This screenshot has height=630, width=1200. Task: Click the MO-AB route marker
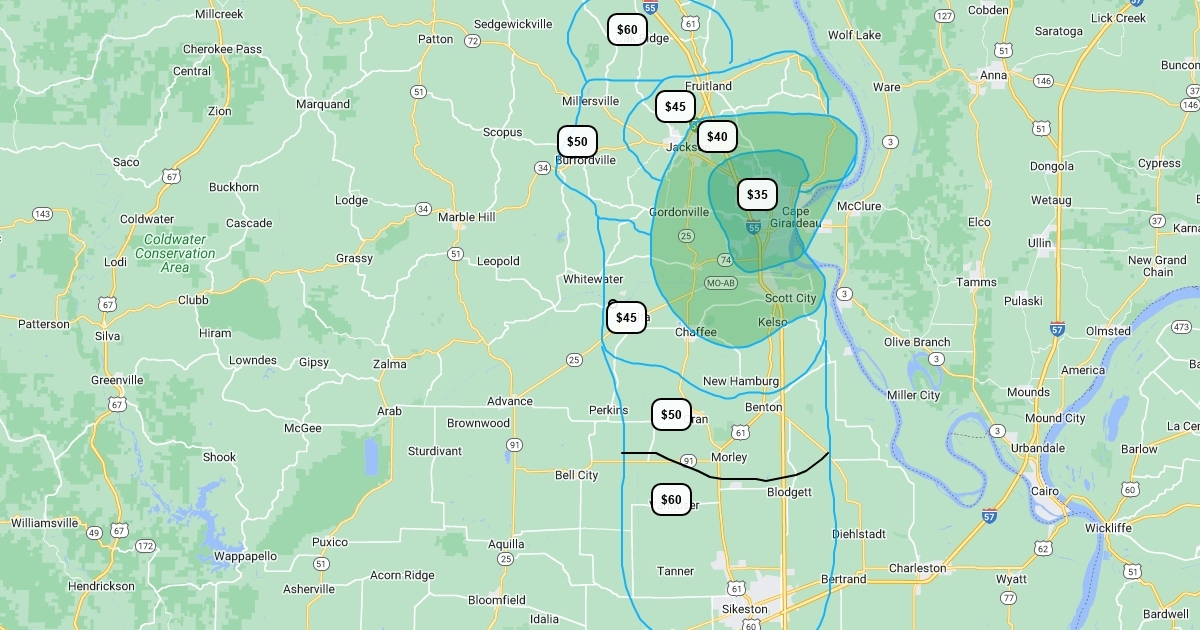tap(720, 283)
